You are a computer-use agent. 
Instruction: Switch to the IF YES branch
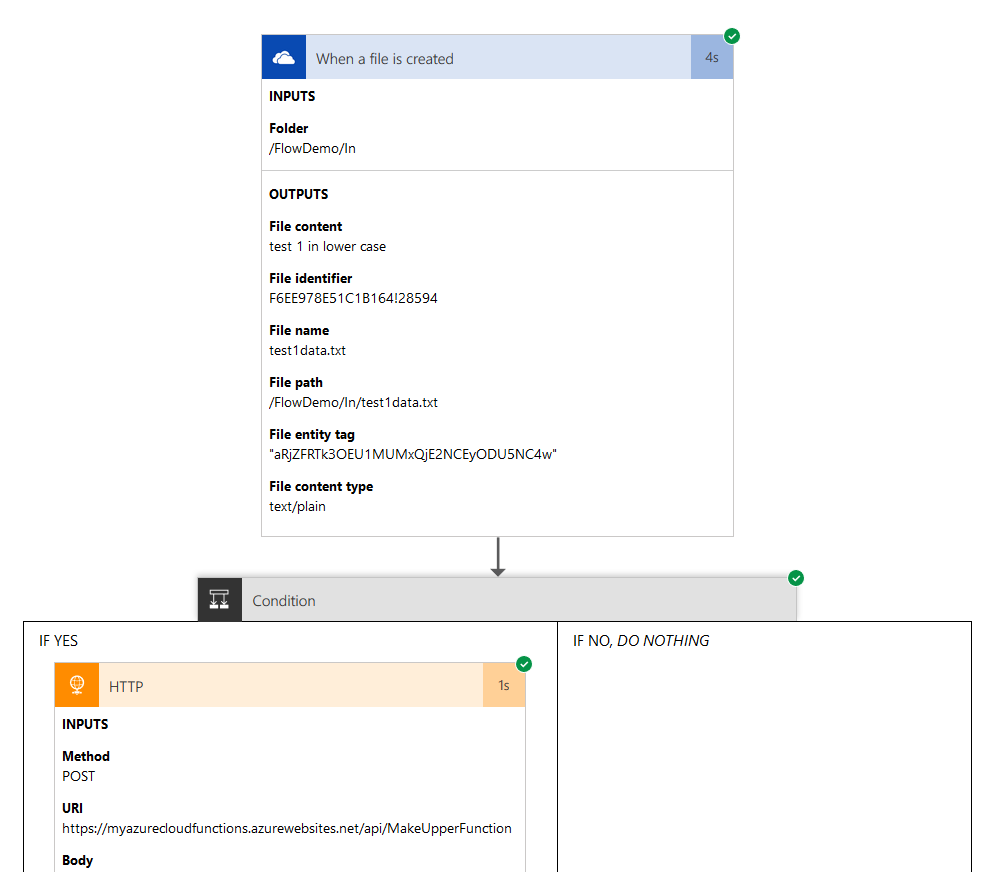point(58,640)
